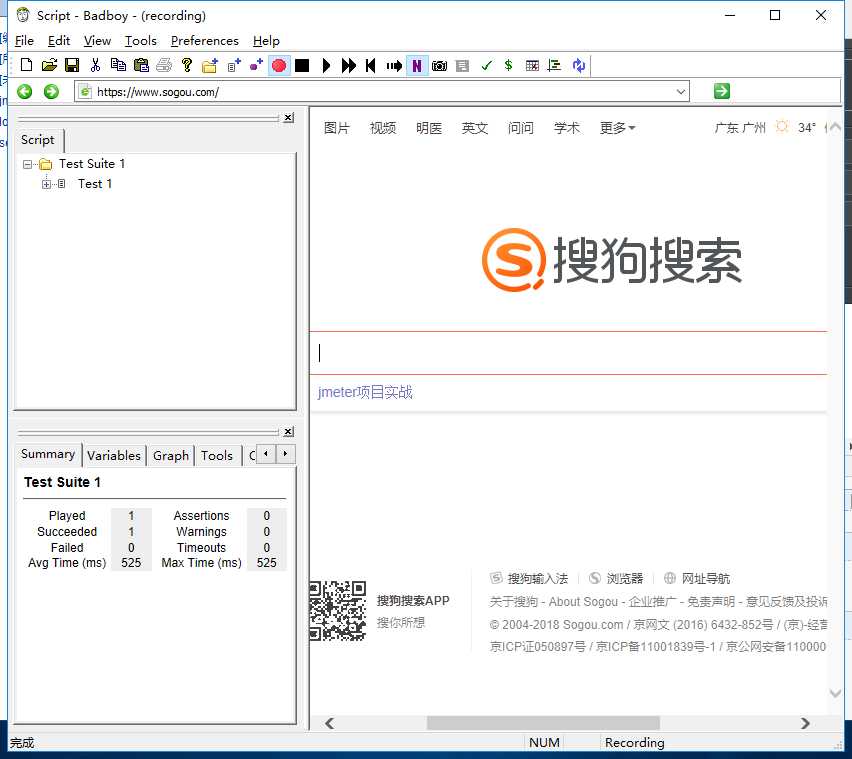This screenshot has height=759, width=852.
Task: Save the script using the floppy disk icon
Action: [x=72, y=65]
